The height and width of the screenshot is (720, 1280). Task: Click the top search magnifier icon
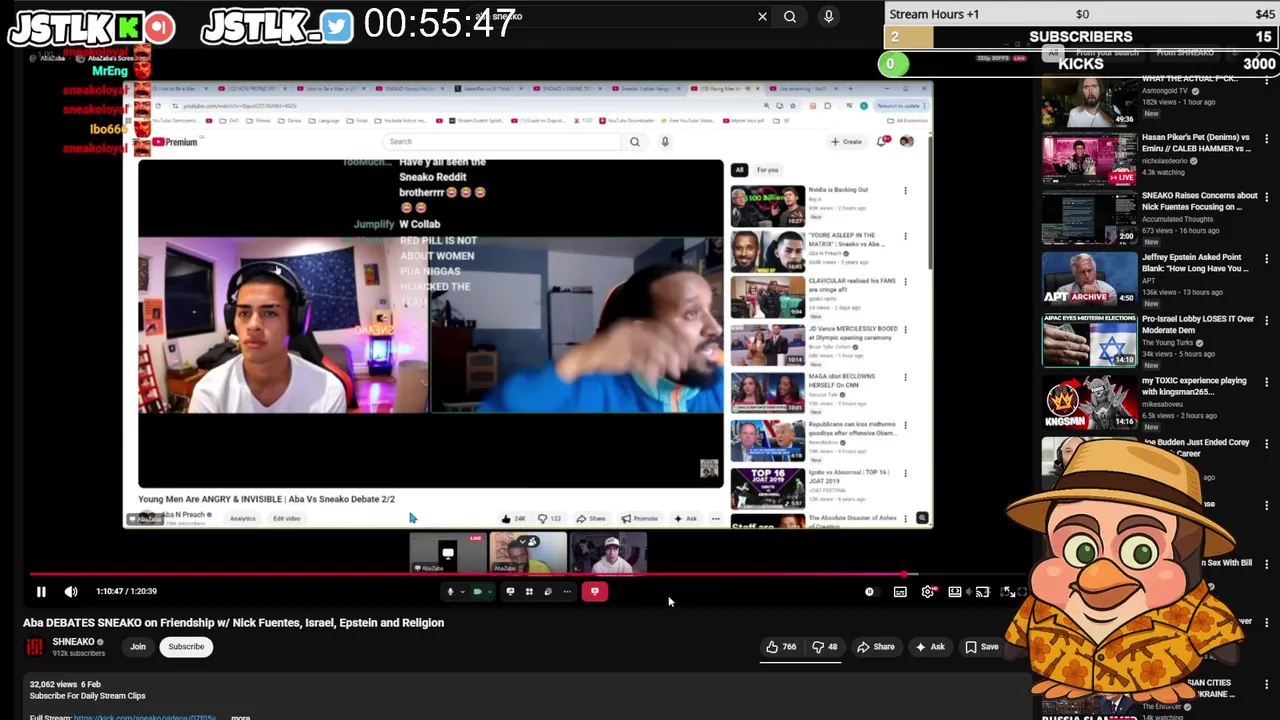click(790, 16)
